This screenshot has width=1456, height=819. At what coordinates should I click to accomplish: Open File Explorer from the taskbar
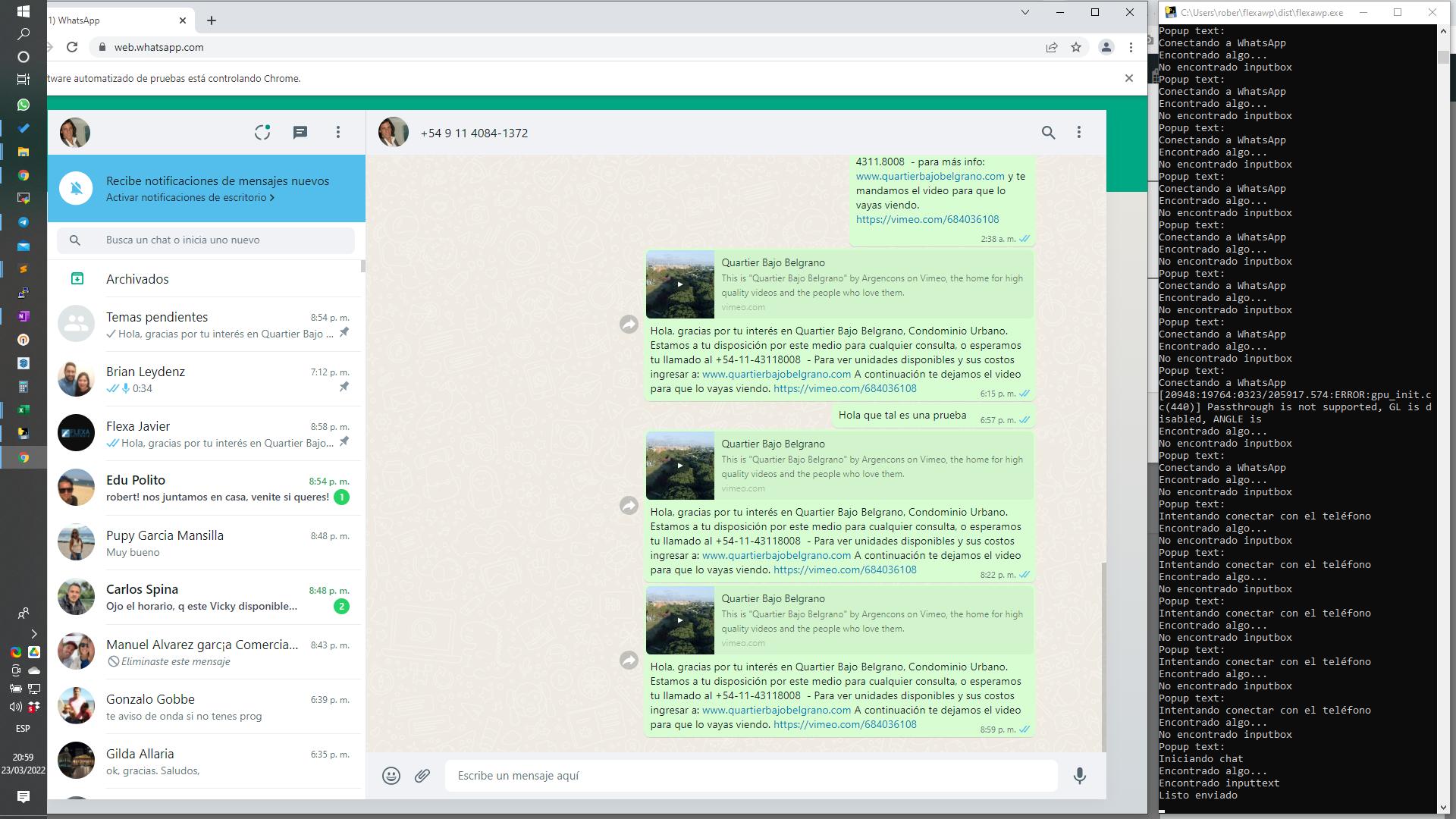(x=24, y=152)
